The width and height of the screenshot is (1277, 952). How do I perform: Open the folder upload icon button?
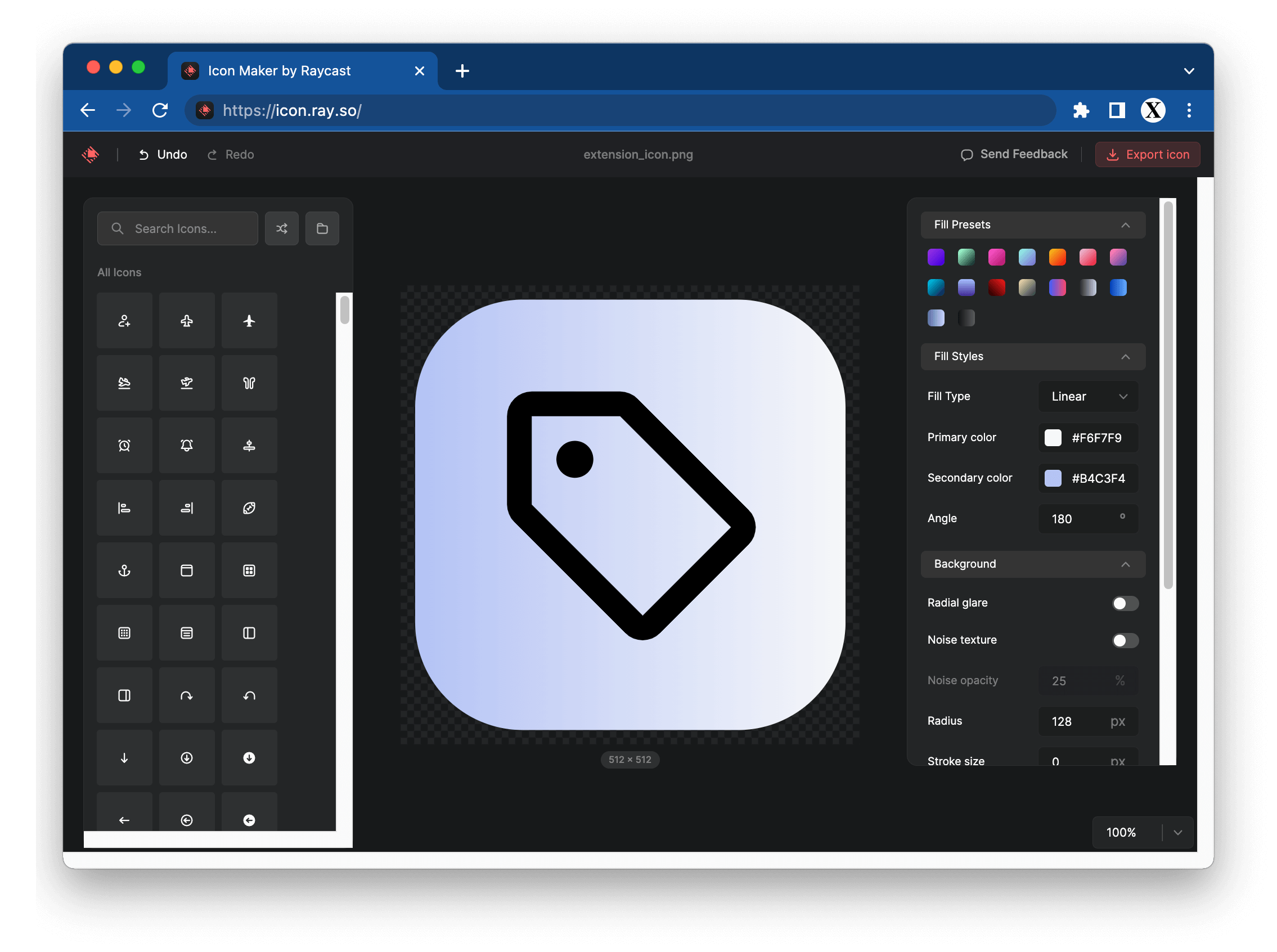pyautogui.click(x=322, y=229)
